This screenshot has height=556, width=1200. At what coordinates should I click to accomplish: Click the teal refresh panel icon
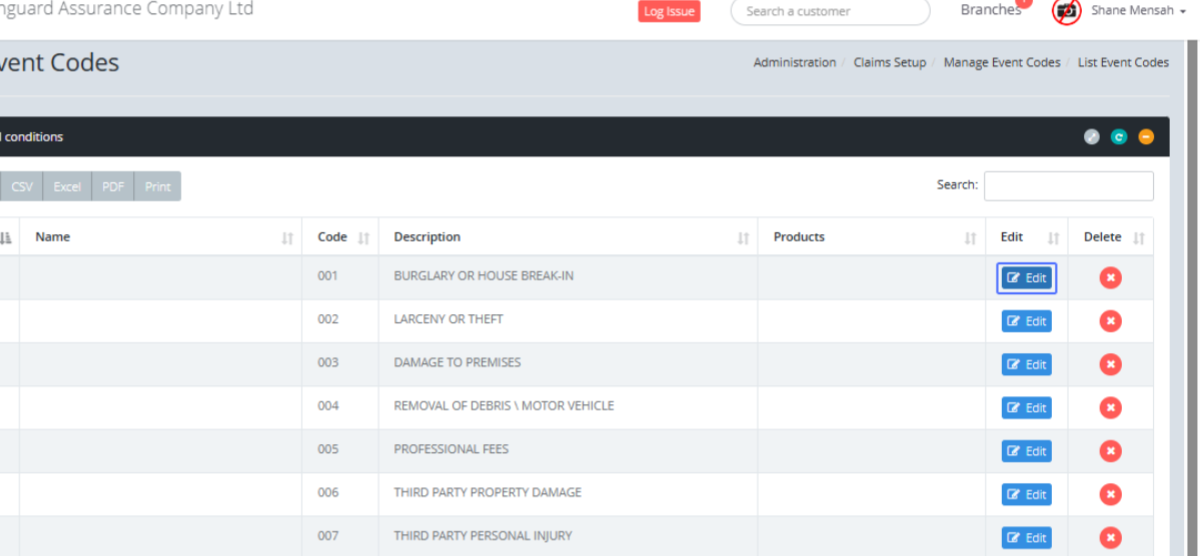click(x=1119, y=137)
